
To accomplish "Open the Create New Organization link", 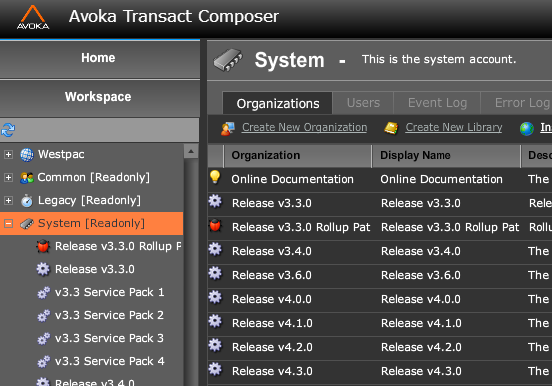I will [x=305, y=127].
